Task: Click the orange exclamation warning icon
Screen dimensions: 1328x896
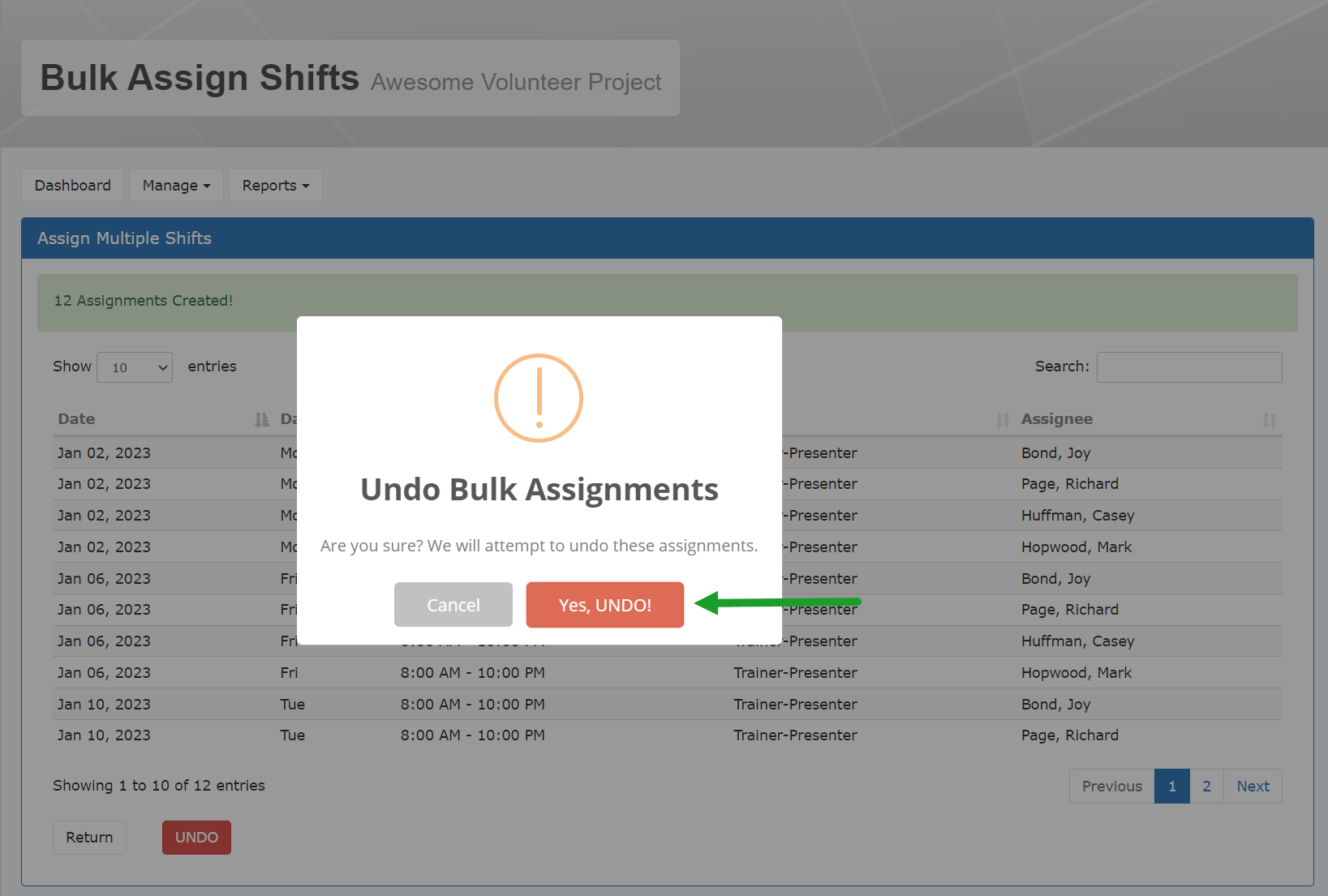Action: 539,398
